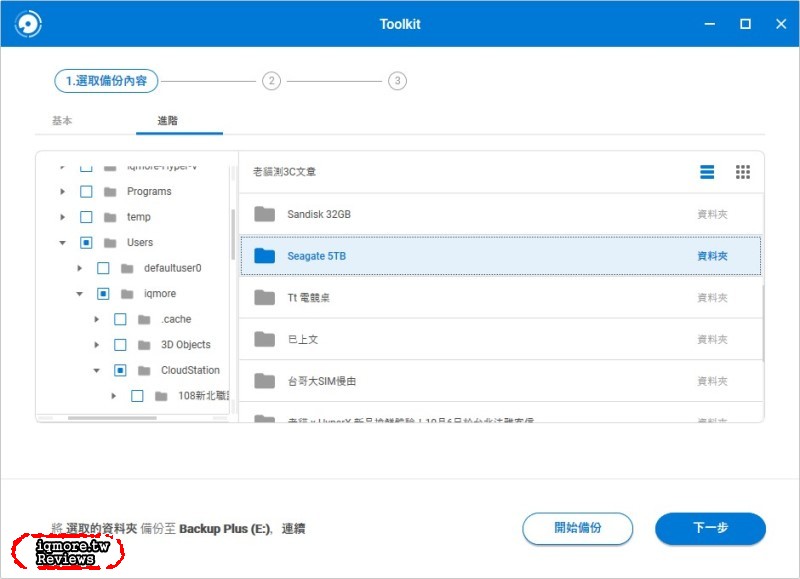
Task: Check the defaultuser0 checkbox
Action: tap(103, 268)
